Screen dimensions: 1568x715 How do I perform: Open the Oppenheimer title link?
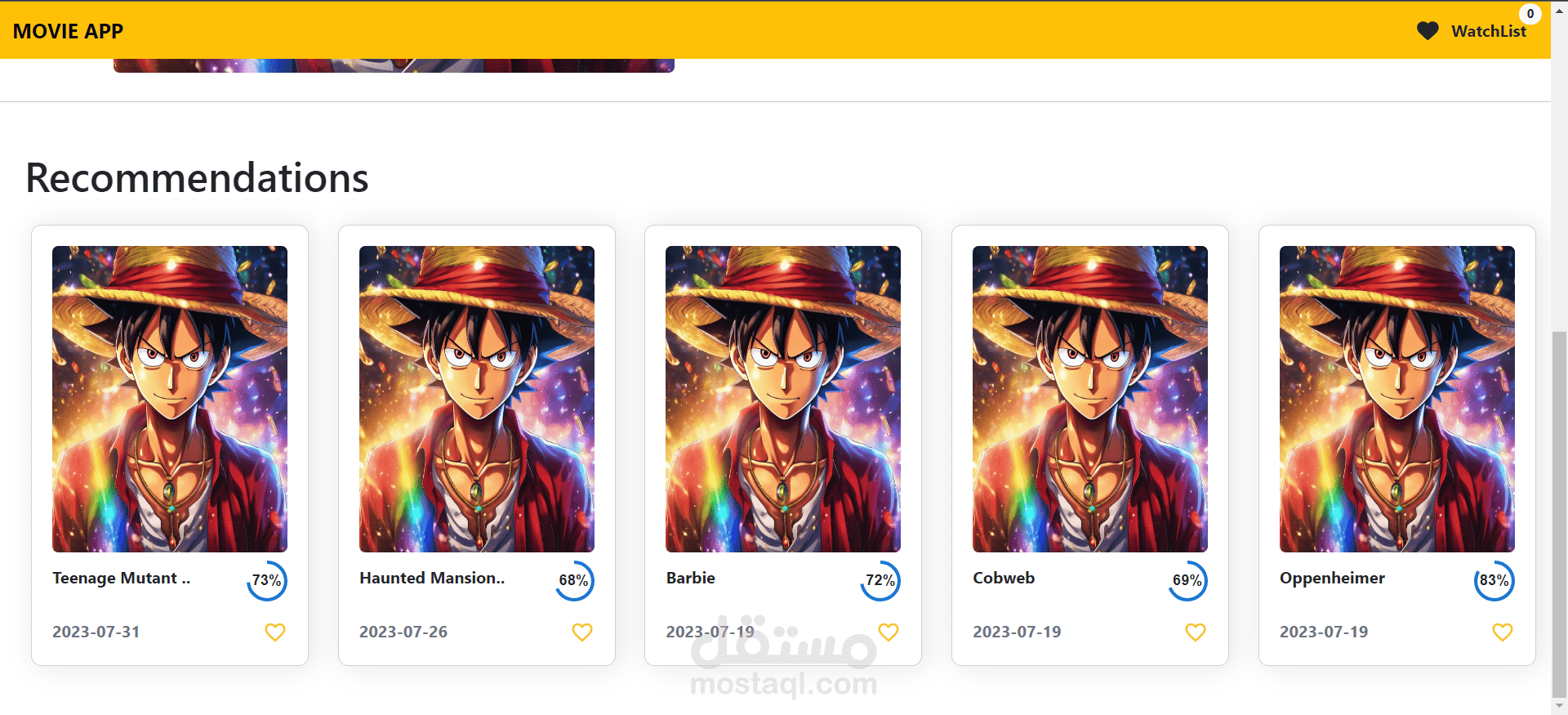(x=1332, y=578)
